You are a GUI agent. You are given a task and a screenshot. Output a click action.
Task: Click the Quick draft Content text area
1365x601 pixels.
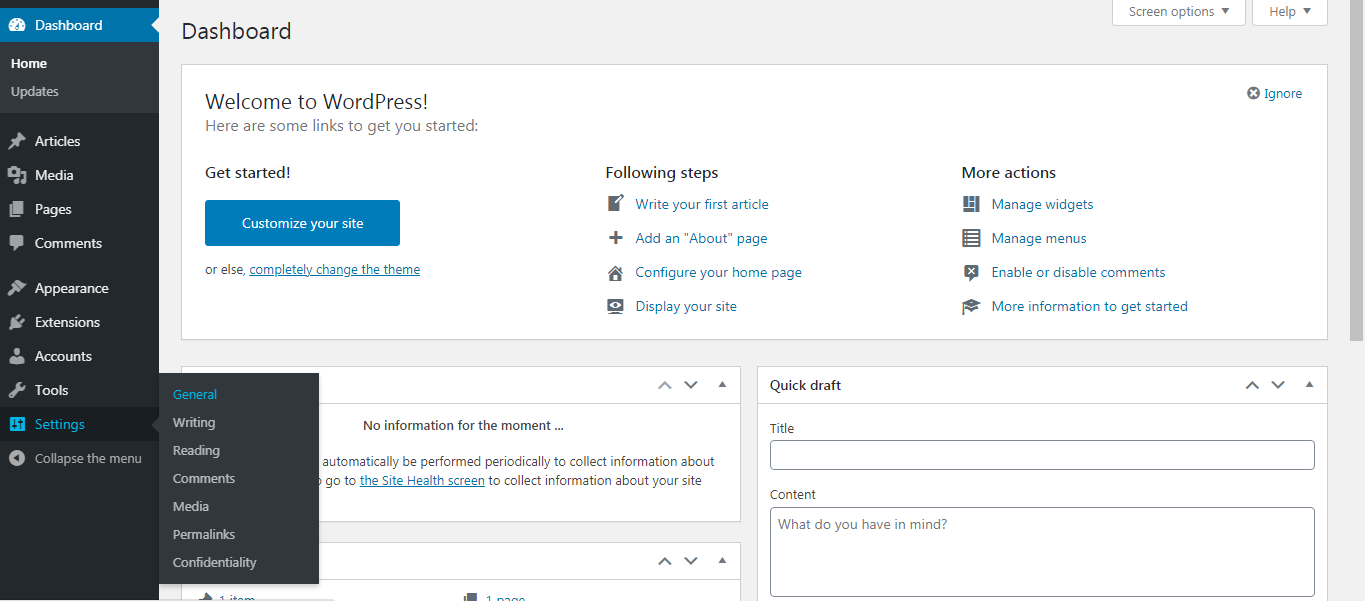[x=1042, y=551]
